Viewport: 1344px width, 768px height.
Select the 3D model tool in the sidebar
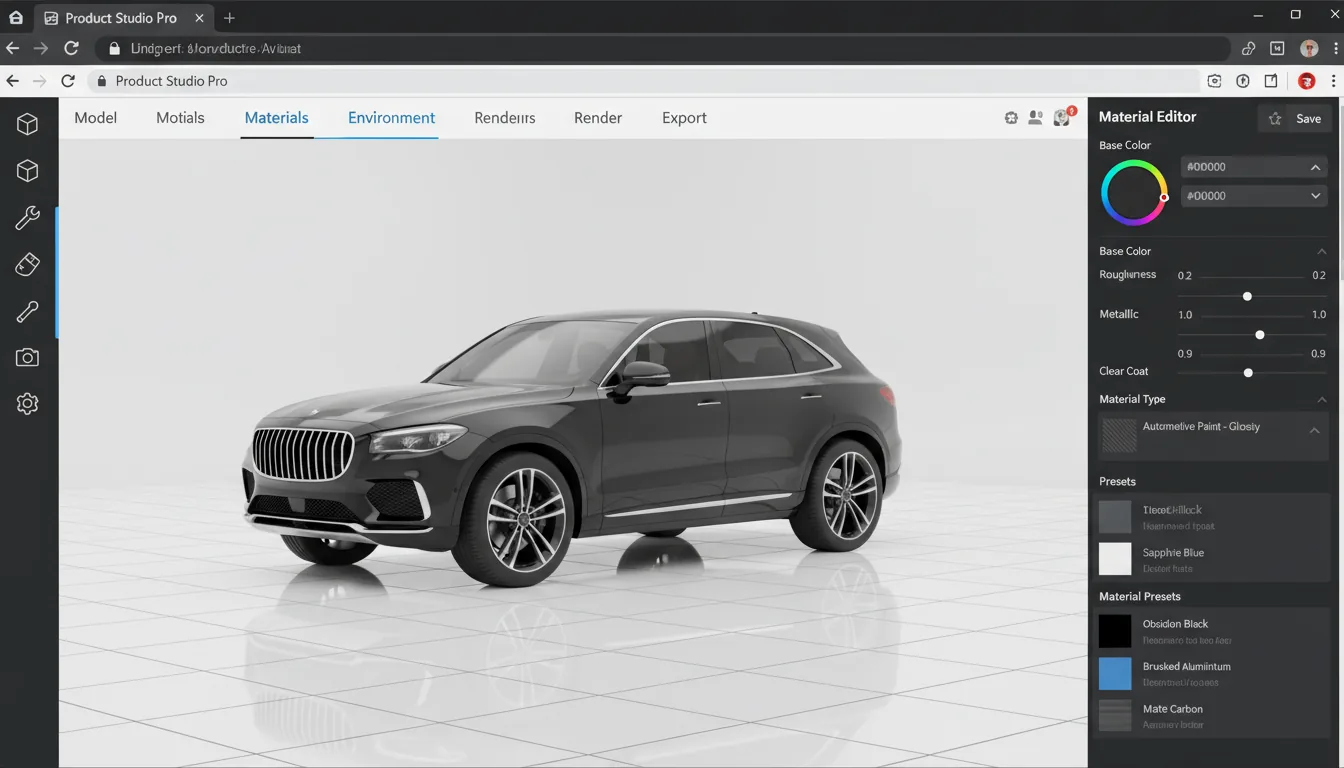pyautogui.click(x=26, y=123)
